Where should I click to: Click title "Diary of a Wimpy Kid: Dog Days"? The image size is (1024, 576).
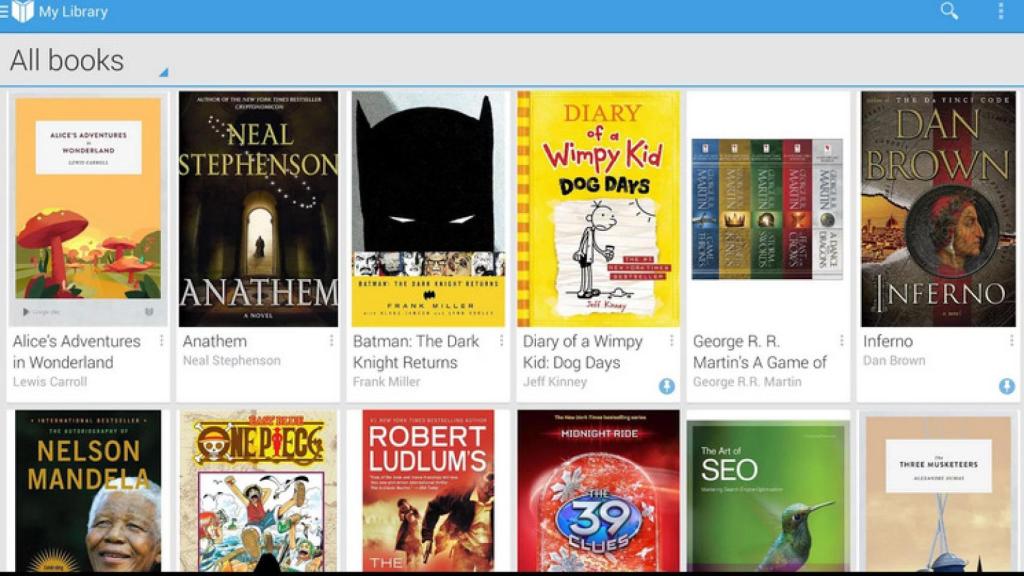click(583, 351)
